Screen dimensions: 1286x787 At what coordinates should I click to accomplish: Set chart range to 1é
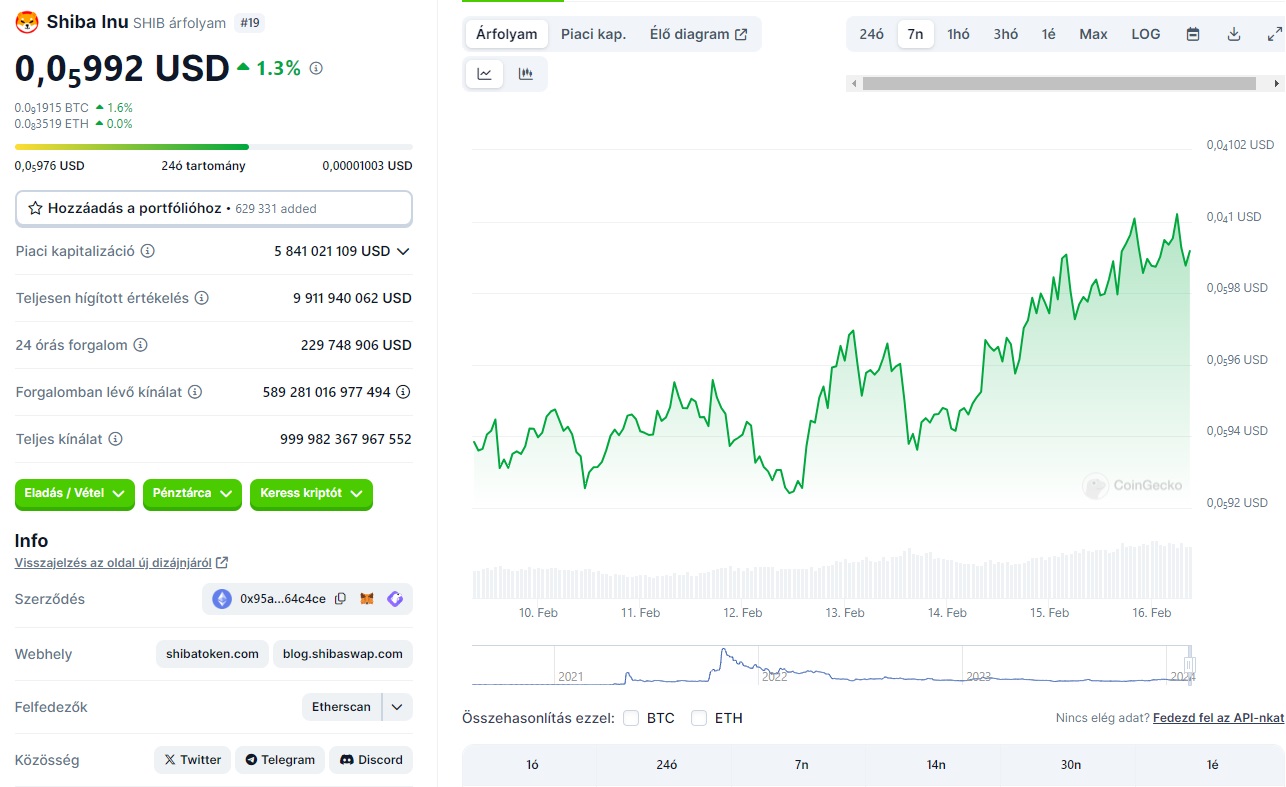1048,34
